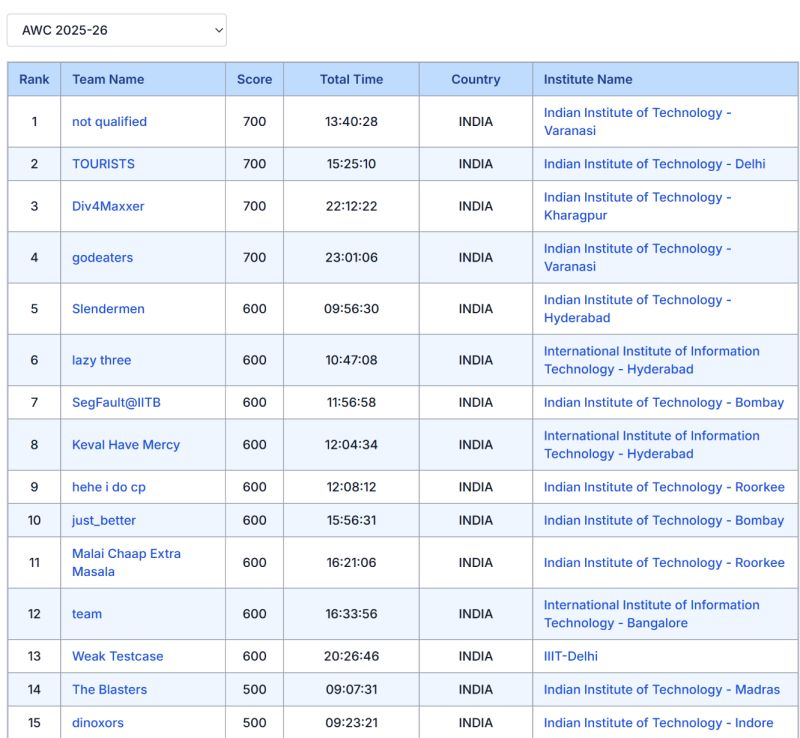The image size is (800, 738).
Task: Open the Indian Institute of Technology - Madras link
Action: coord(662,690)
